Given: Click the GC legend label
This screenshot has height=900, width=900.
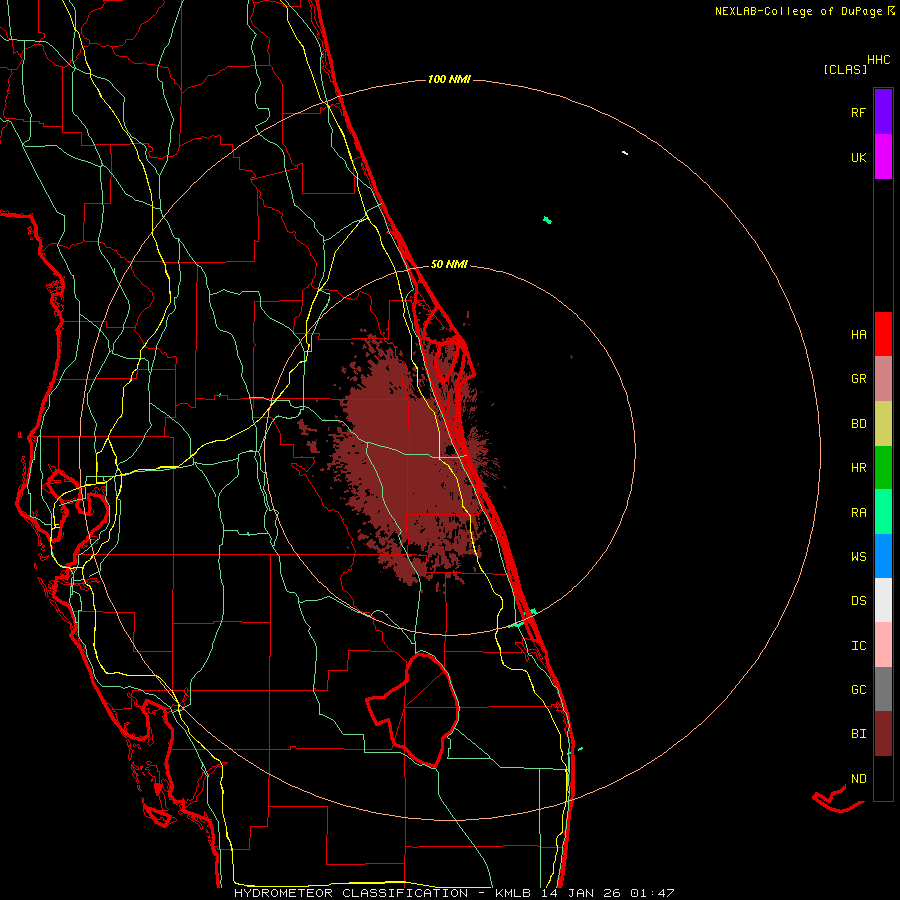Looking at the screenshot, I should [858, 690].
